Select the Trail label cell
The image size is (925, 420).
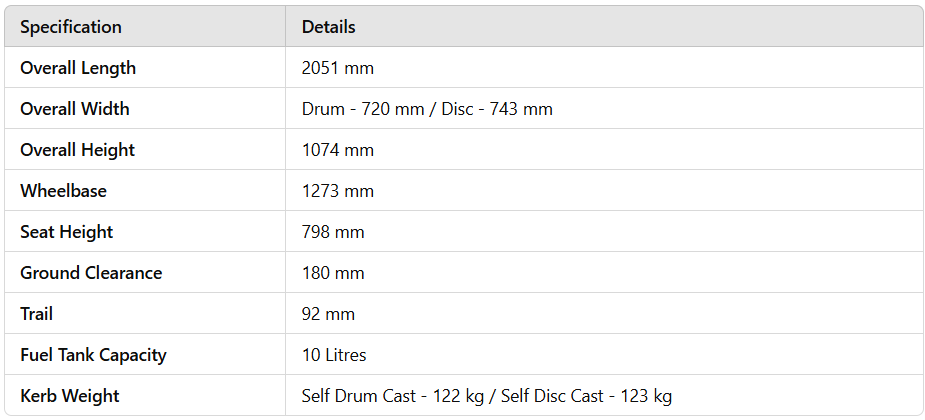[x=37, y=314]
